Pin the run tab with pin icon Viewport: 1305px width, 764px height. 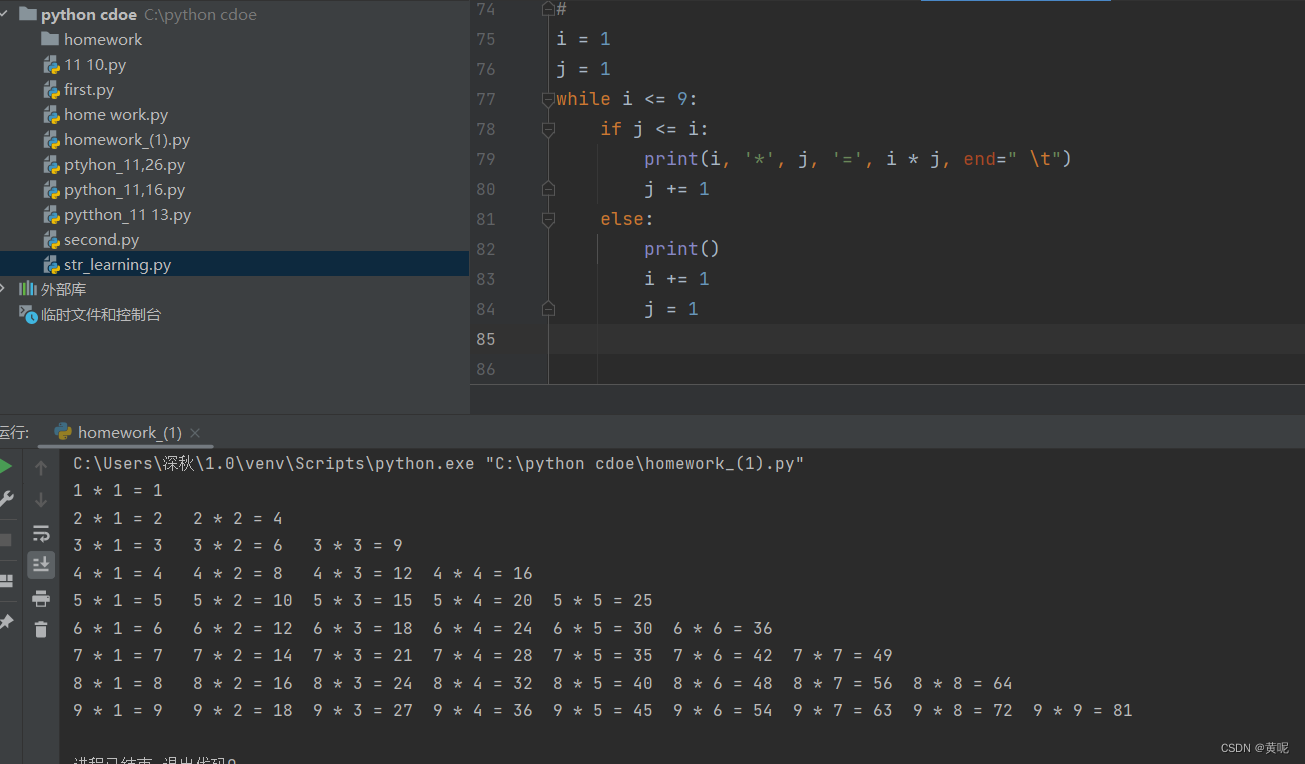point(6,622)
